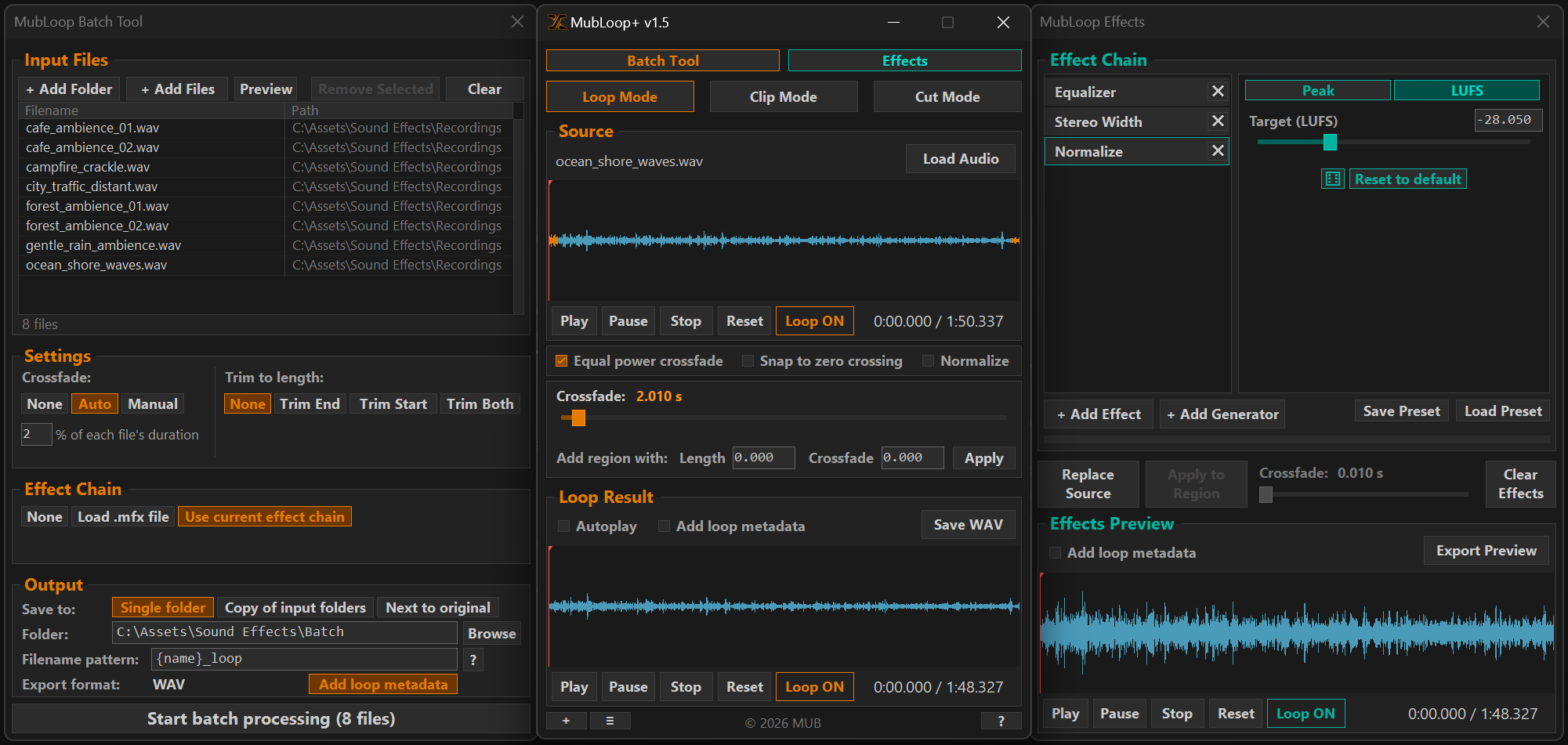Remove the Normalize effect with its X

pyautogui.click(x=1218, y=151)
